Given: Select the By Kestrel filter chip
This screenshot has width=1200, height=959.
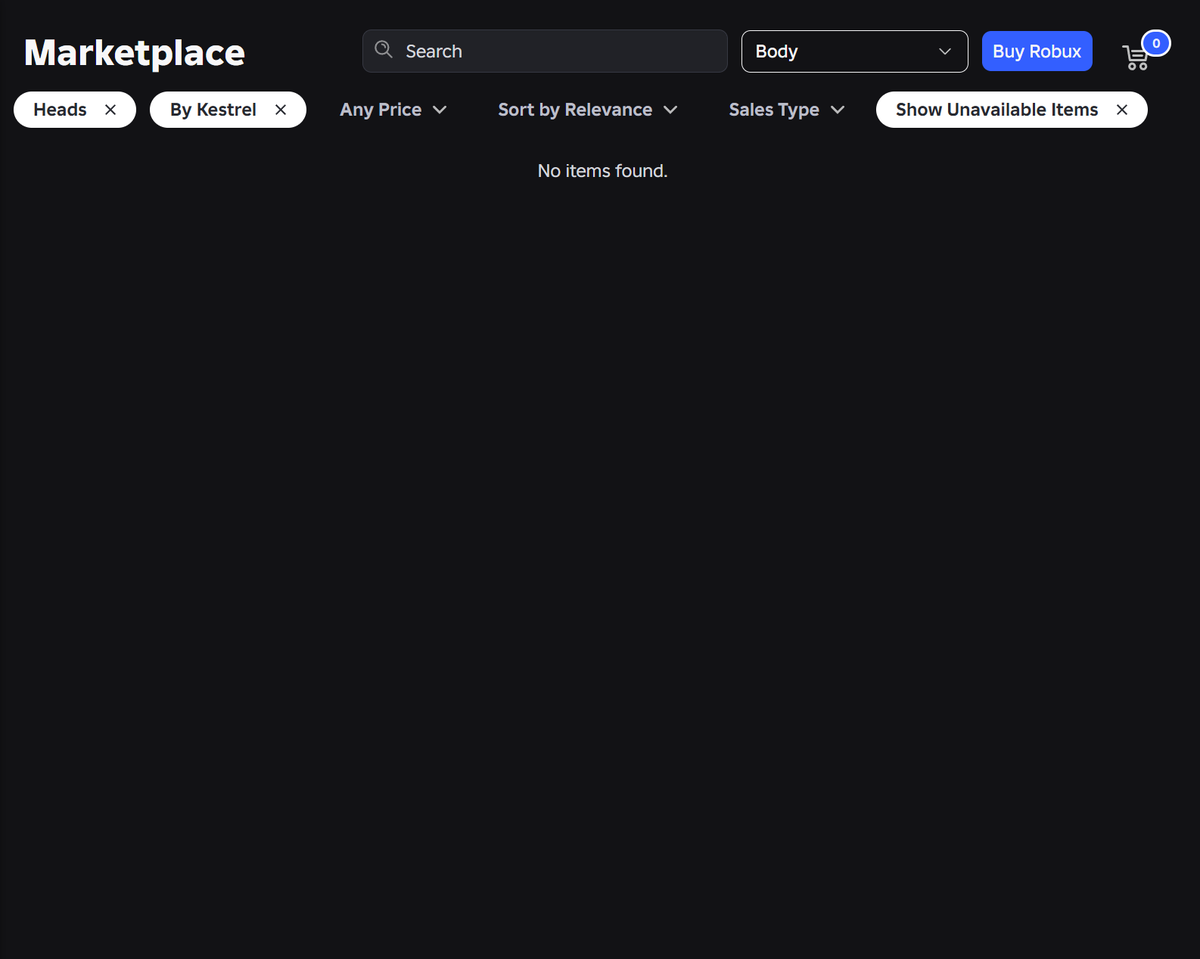Looking at the screenshot, I should coord(228,110).
